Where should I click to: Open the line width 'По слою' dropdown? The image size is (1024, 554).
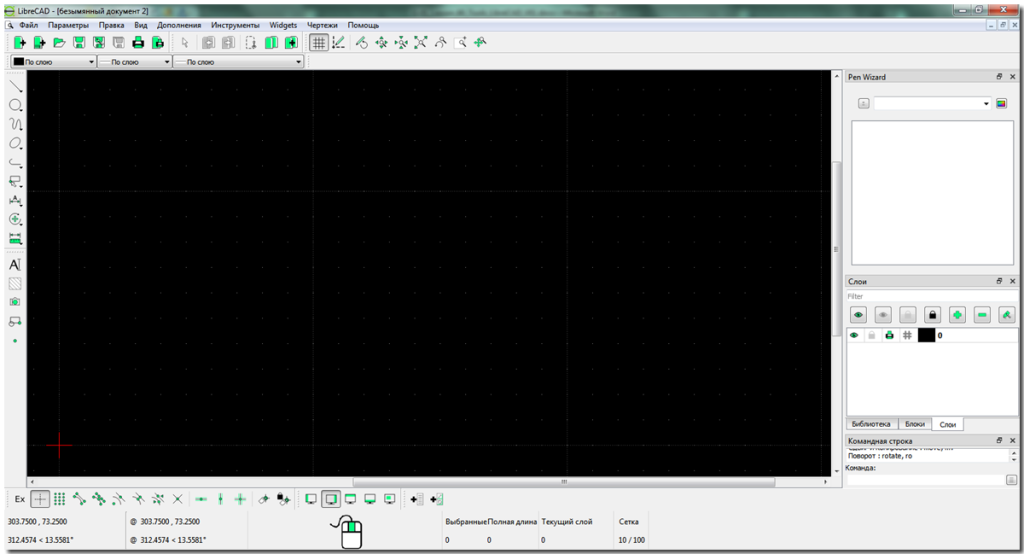point(133,62)
